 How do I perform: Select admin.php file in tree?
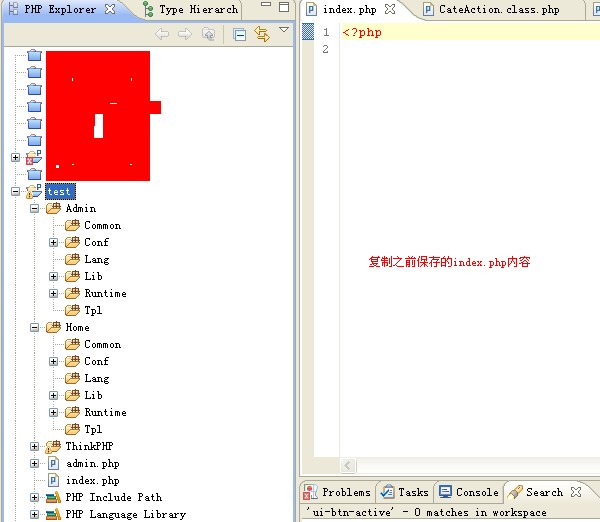[93, 463]
